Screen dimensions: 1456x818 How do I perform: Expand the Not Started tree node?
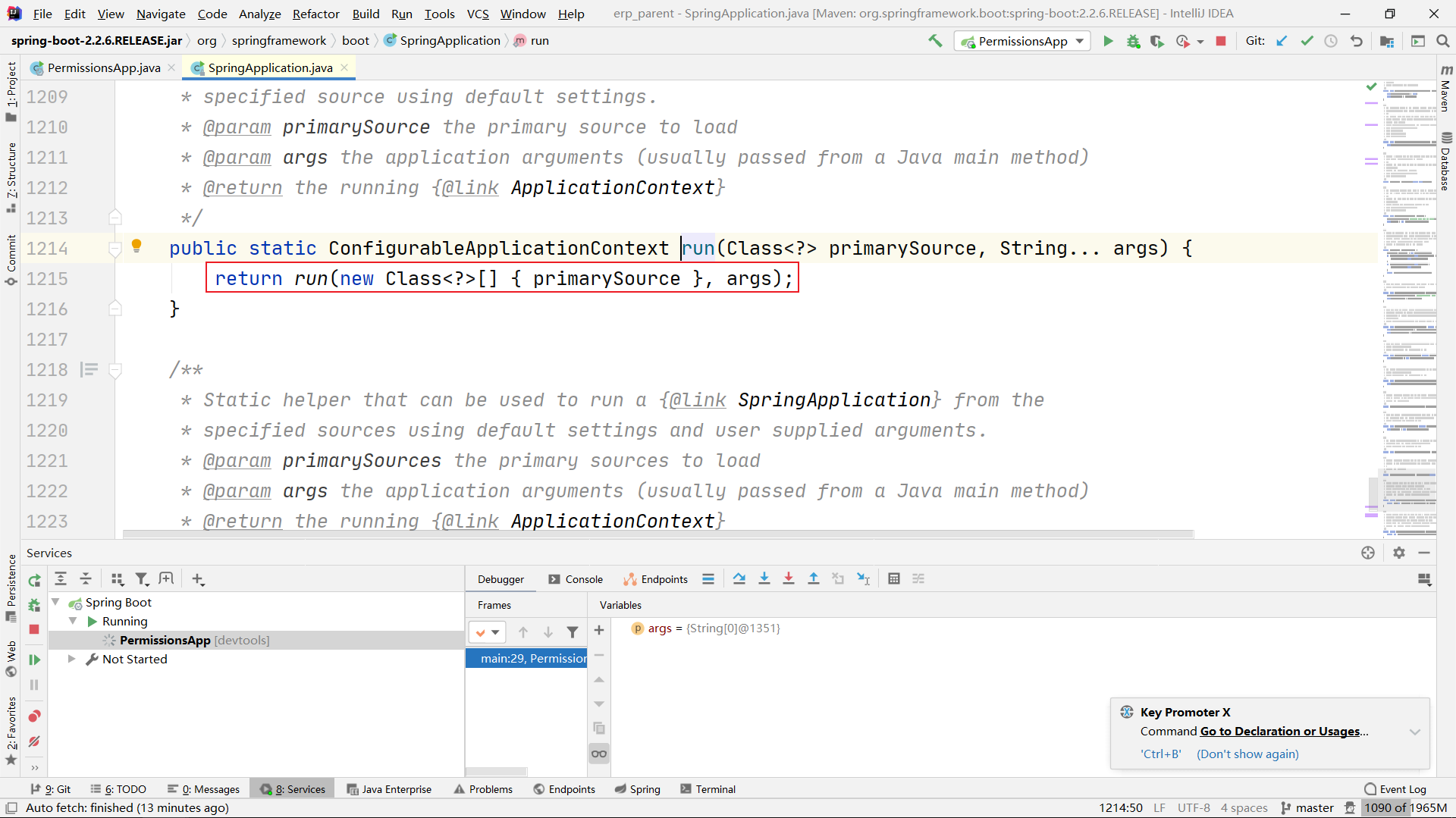tap(71, 659)
